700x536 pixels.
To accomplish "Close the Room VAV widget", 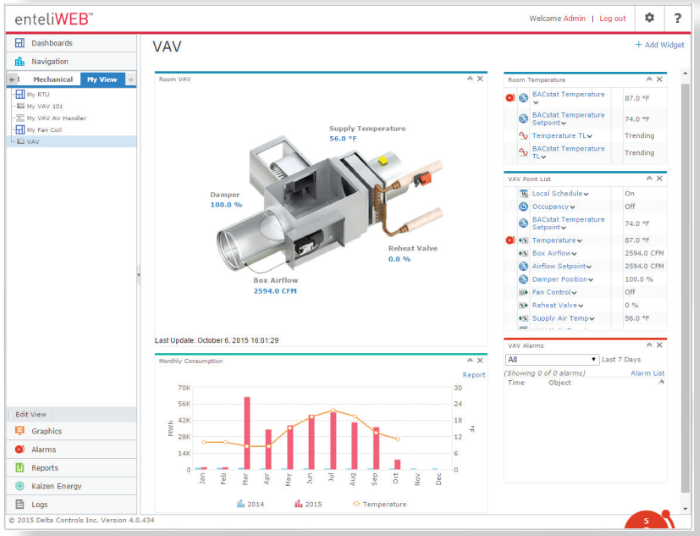I will coord(480,79).
